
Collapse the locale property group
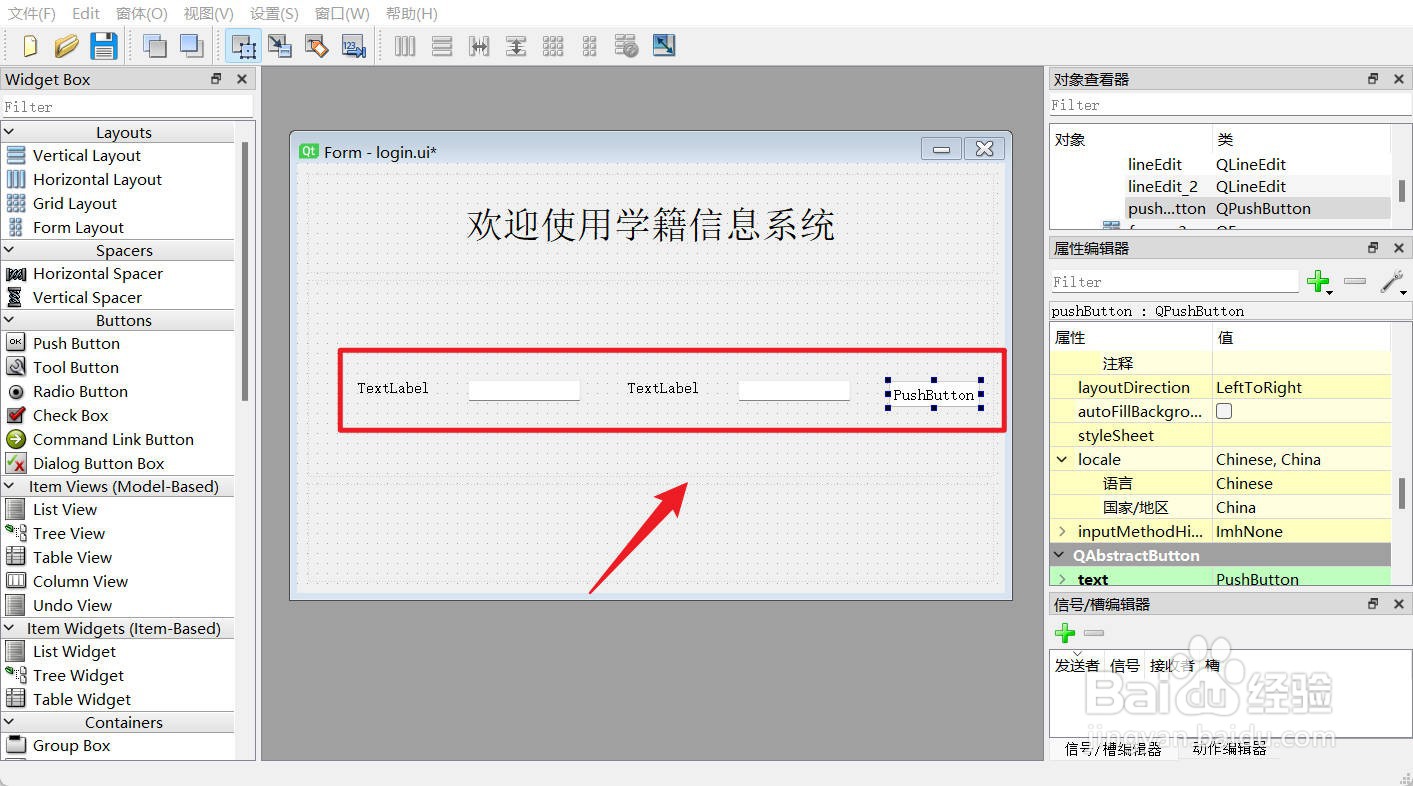point(1062,459)
